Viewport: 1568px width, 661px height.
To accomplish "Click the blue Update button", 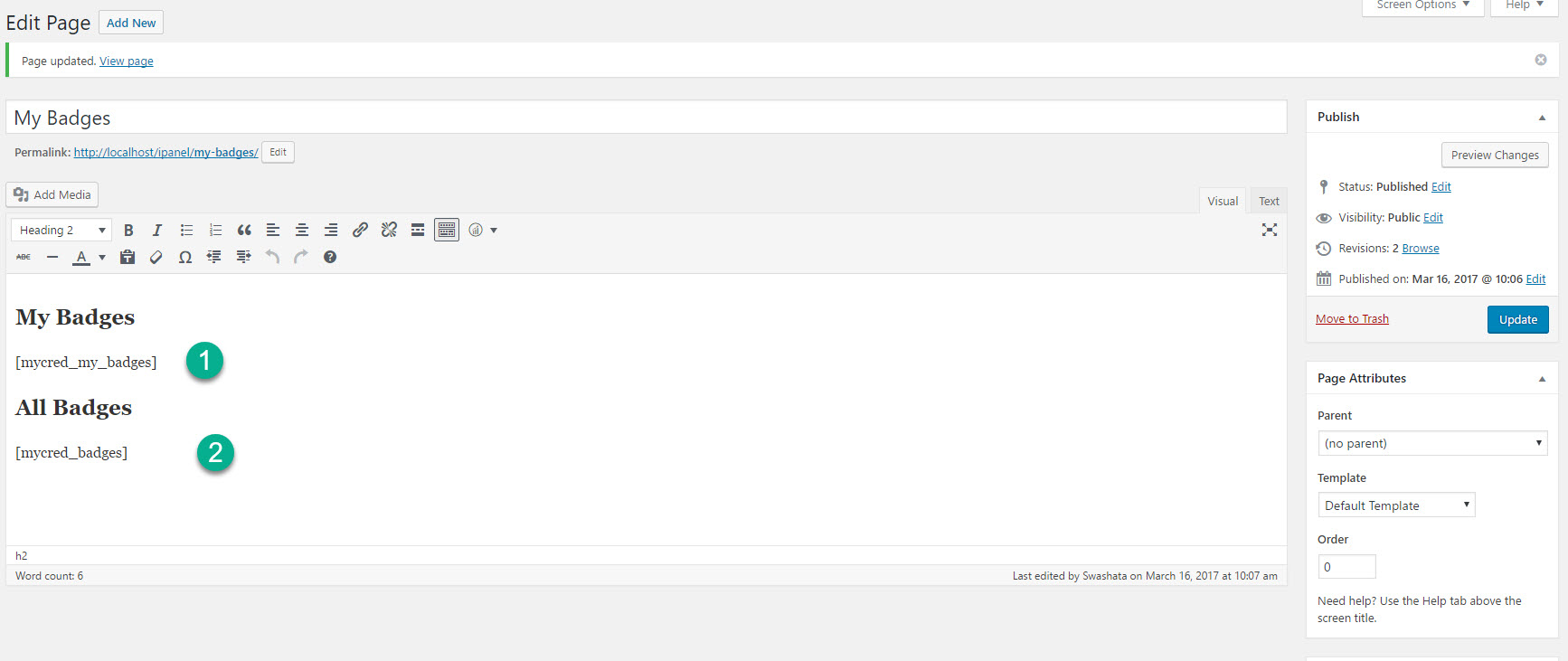I will click(1517, 319).
